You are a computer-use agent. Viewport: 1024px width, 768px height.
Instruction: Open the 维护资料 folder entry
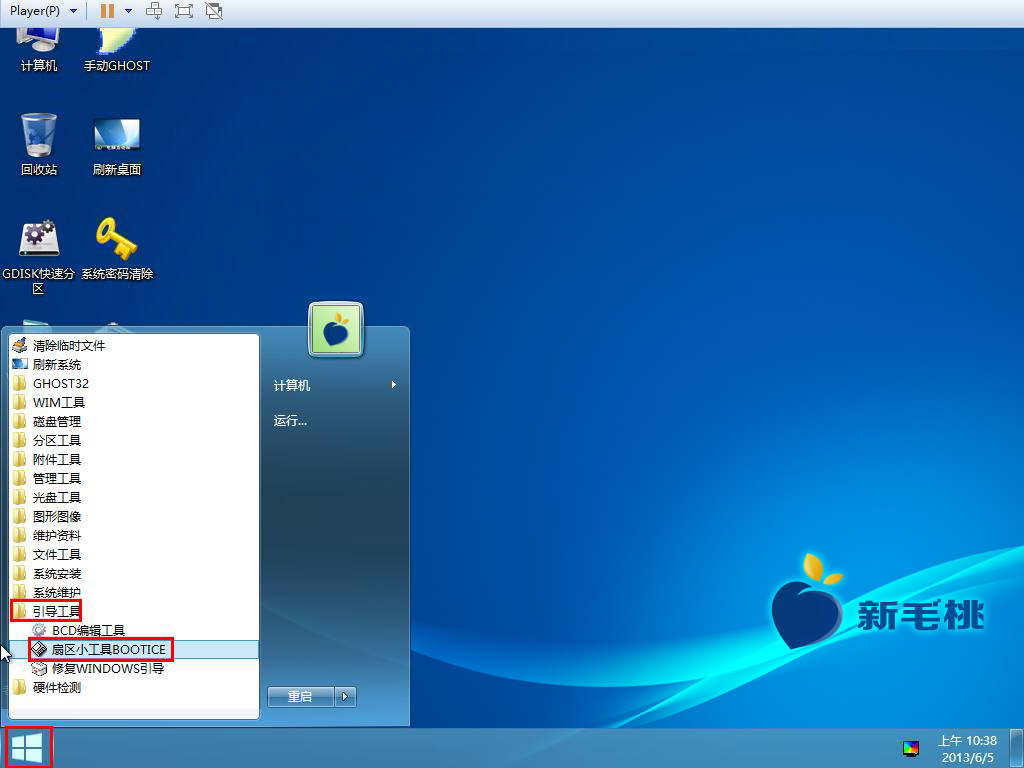pos(134,536)
